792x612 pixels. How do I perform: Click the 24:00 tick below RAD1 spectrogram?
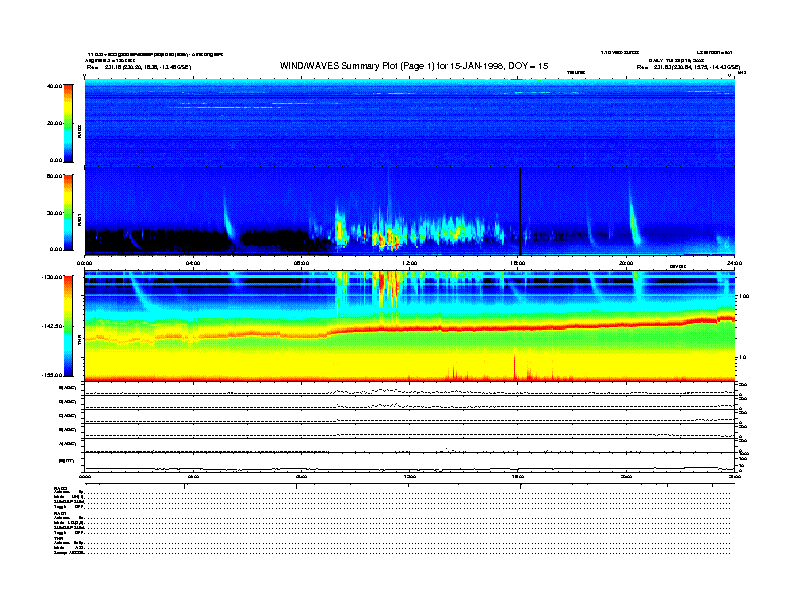pos(734,263)
